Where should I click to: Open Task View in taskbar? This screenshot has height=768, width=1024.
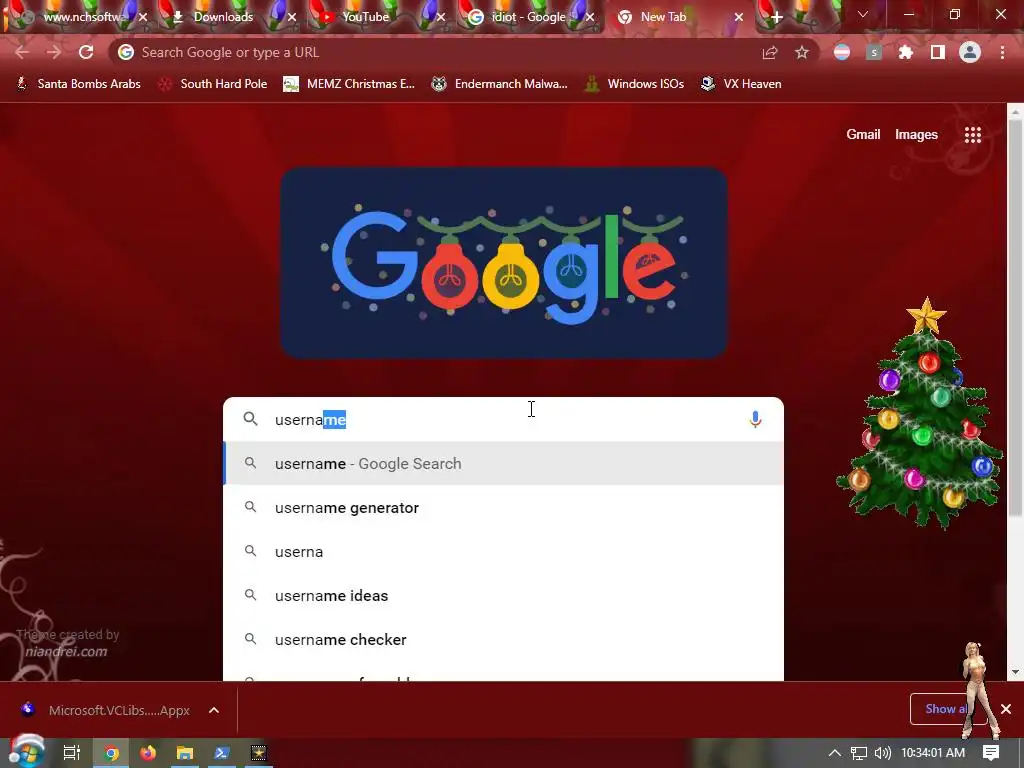click(71, 753)
